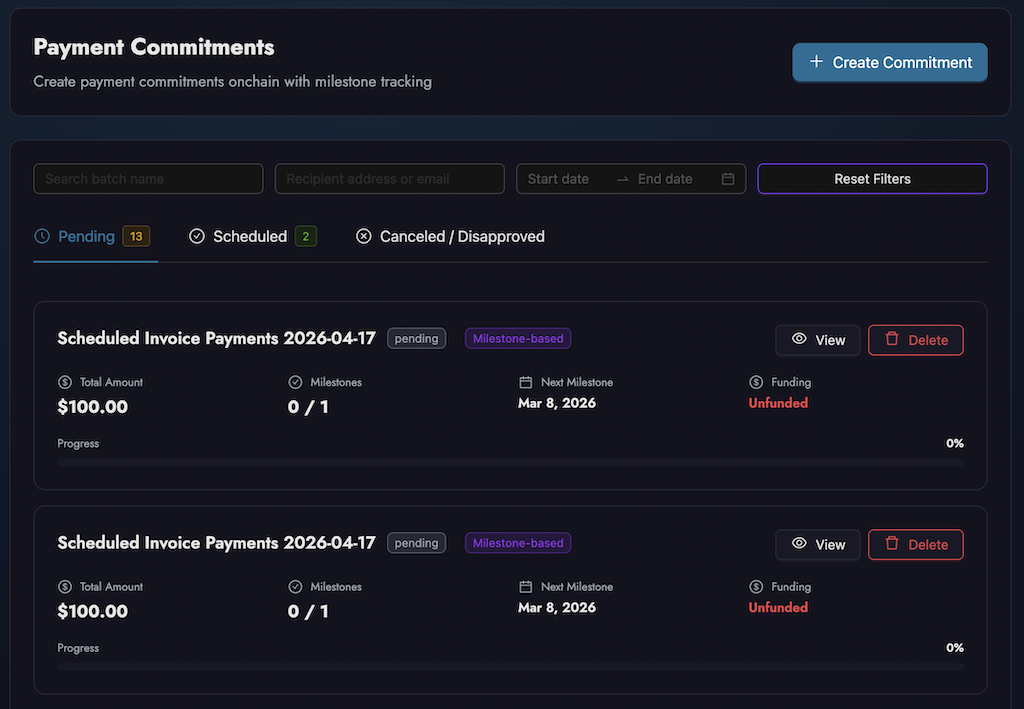This screenshot has height=709, width=1024.
Task: Delete the second Scheduled Invoice Payments commitment
Action: tap(916, 544)
